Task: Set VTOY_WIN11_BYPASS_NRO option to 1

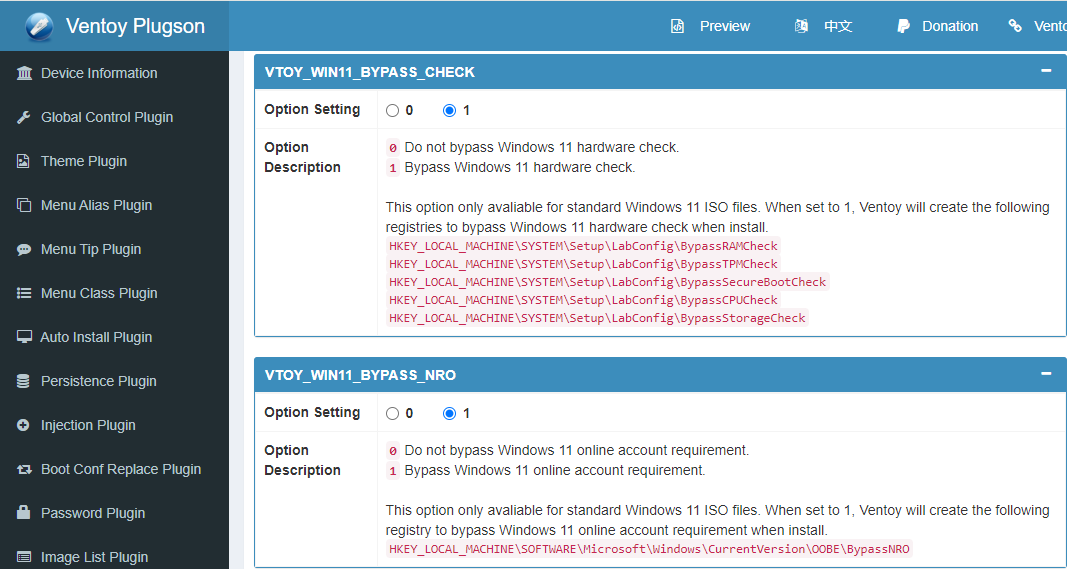Action: point(449,413)
